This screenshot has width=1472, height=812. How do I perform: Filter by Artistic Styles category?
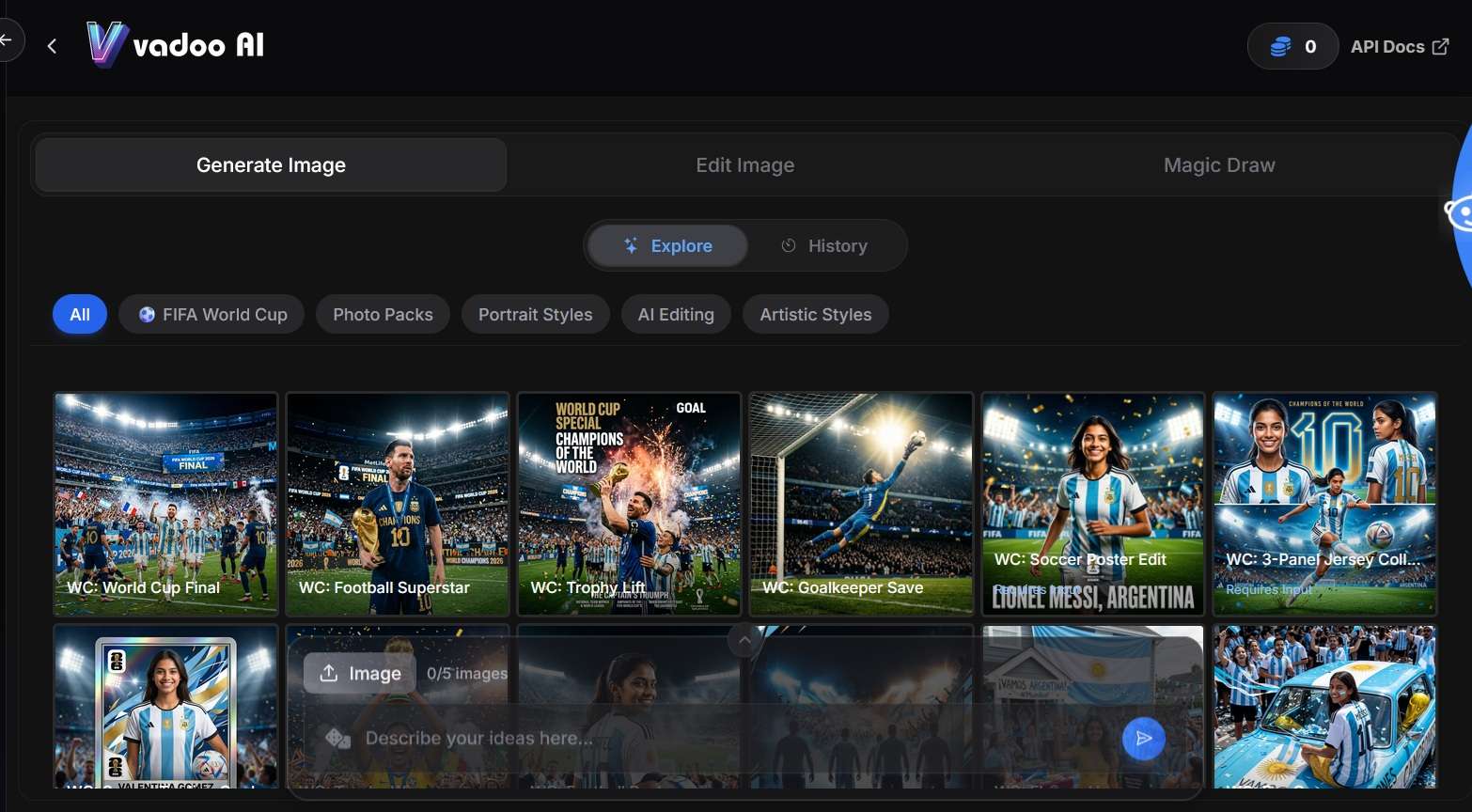tap(816, 315)
